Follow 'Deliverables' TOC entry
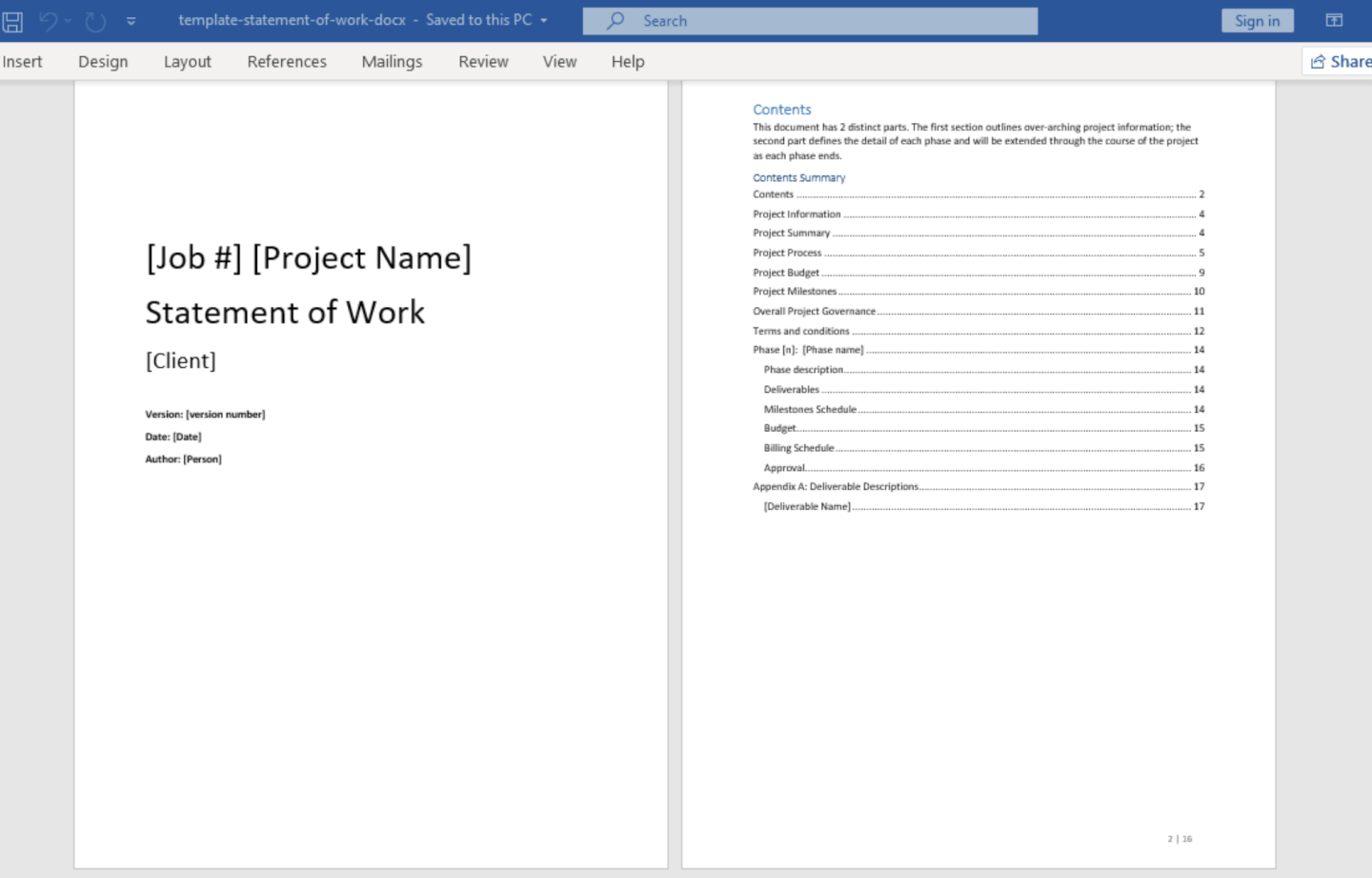The height and width of the screenshot is (878, 1372). [x=984, y=389]
